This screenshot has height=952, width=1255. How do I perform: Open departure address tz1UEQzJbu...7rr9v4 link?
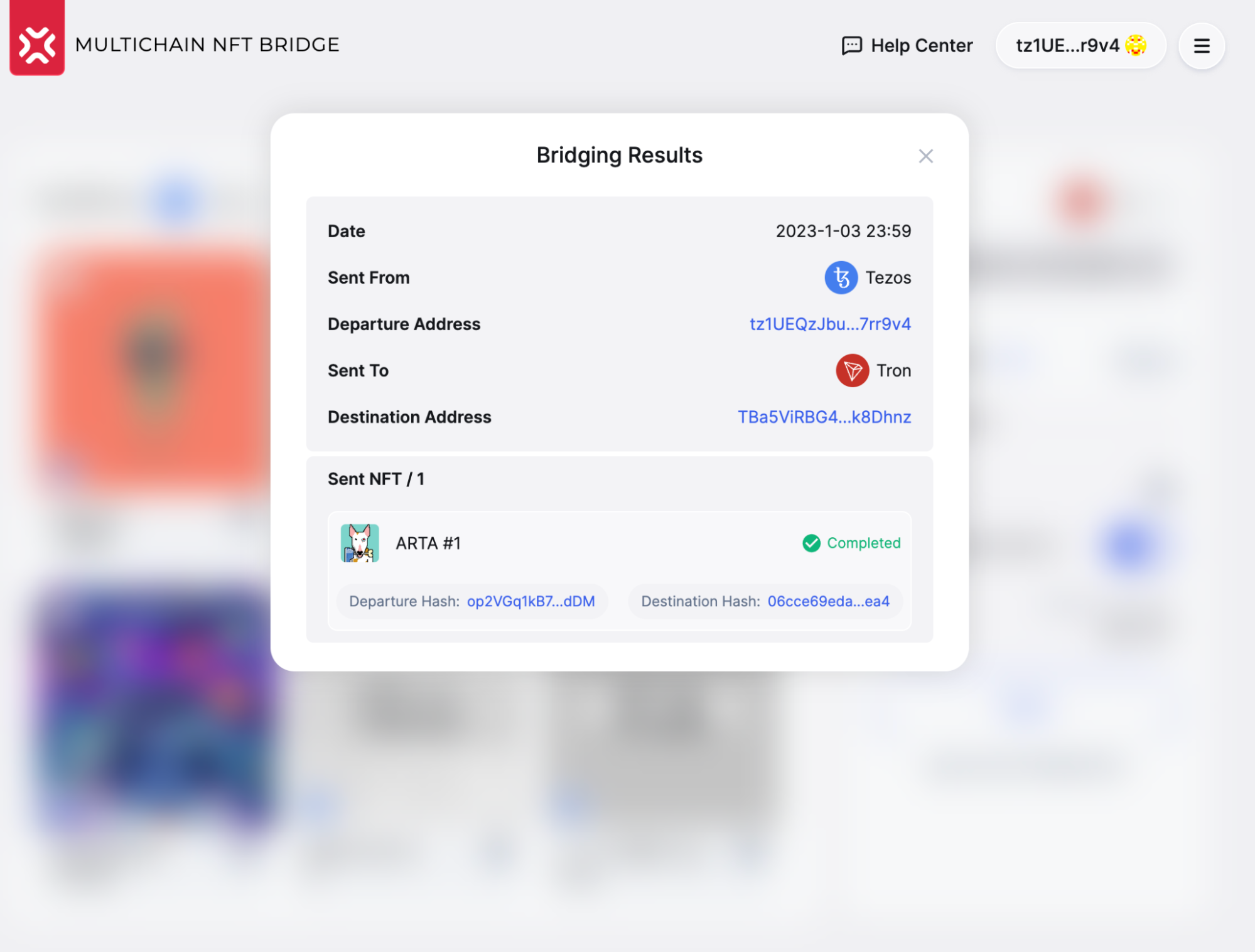(830, 324)
